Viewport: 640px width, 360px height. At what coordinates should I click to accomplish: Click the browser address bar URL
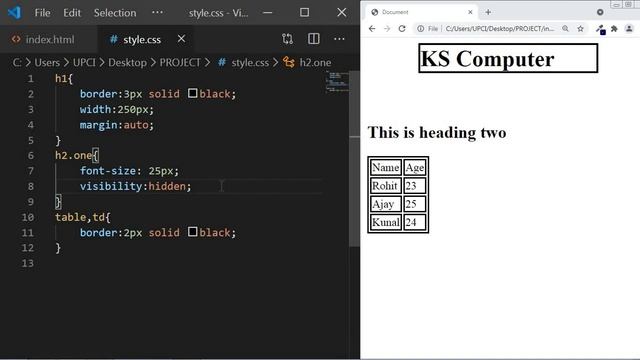coord(500,29)
